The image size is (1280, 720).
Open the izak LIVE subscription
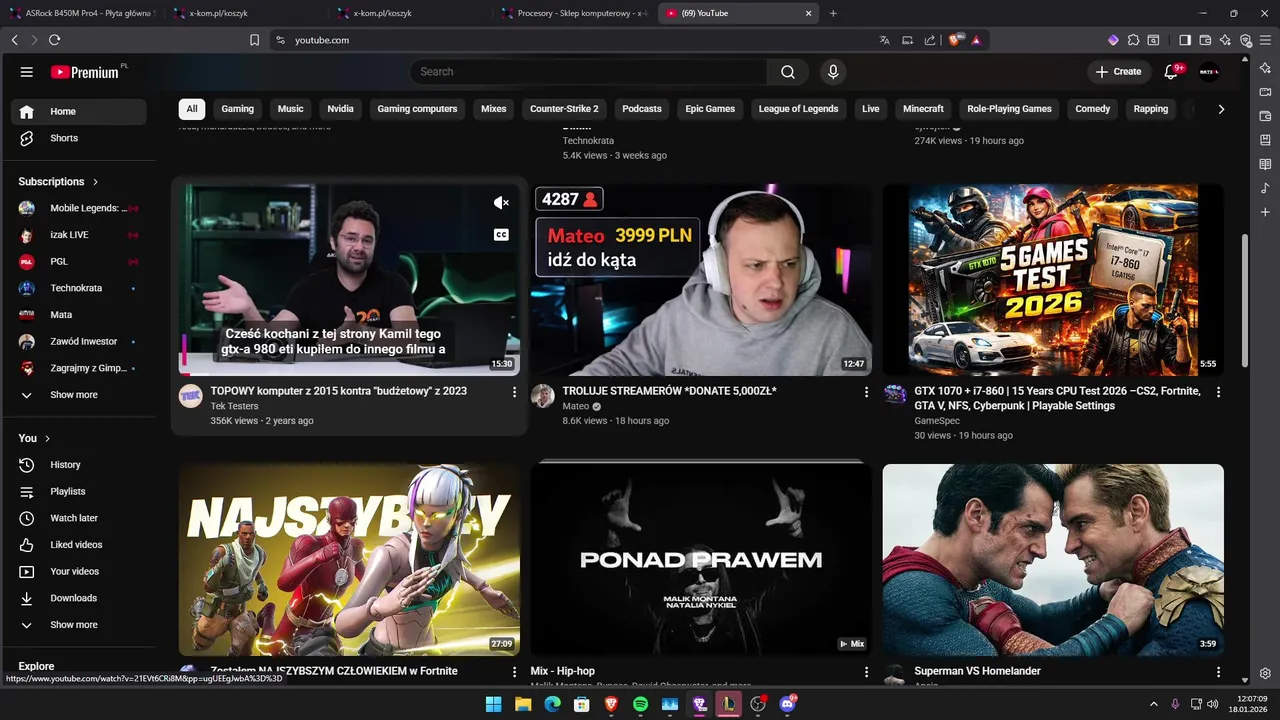[x=78, y=235]
